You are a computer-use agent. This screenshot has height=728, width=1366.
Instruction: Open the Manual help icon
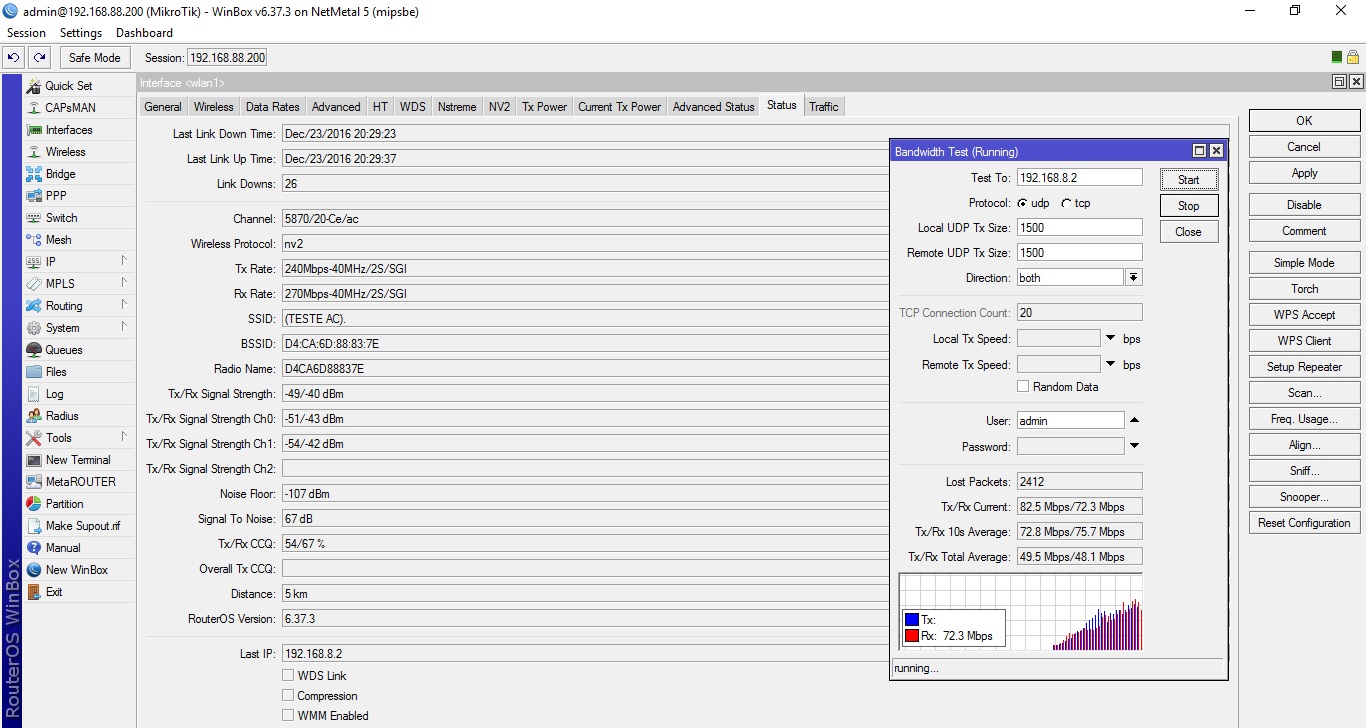coord(33,548)
